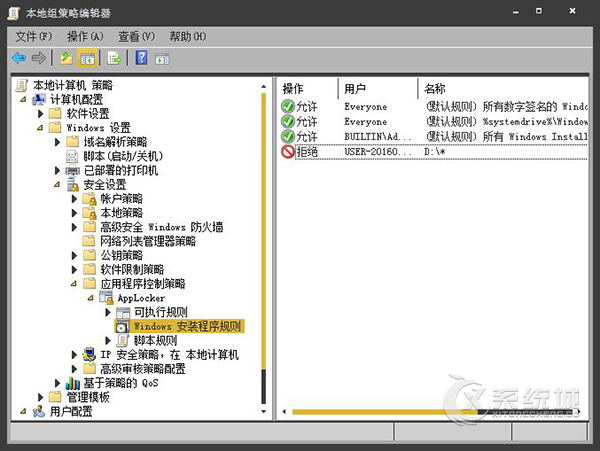Open the 查看(V) menu
The width and height of the screenshot is (600, 451).
pyautogui.click(x=136, y=37)
